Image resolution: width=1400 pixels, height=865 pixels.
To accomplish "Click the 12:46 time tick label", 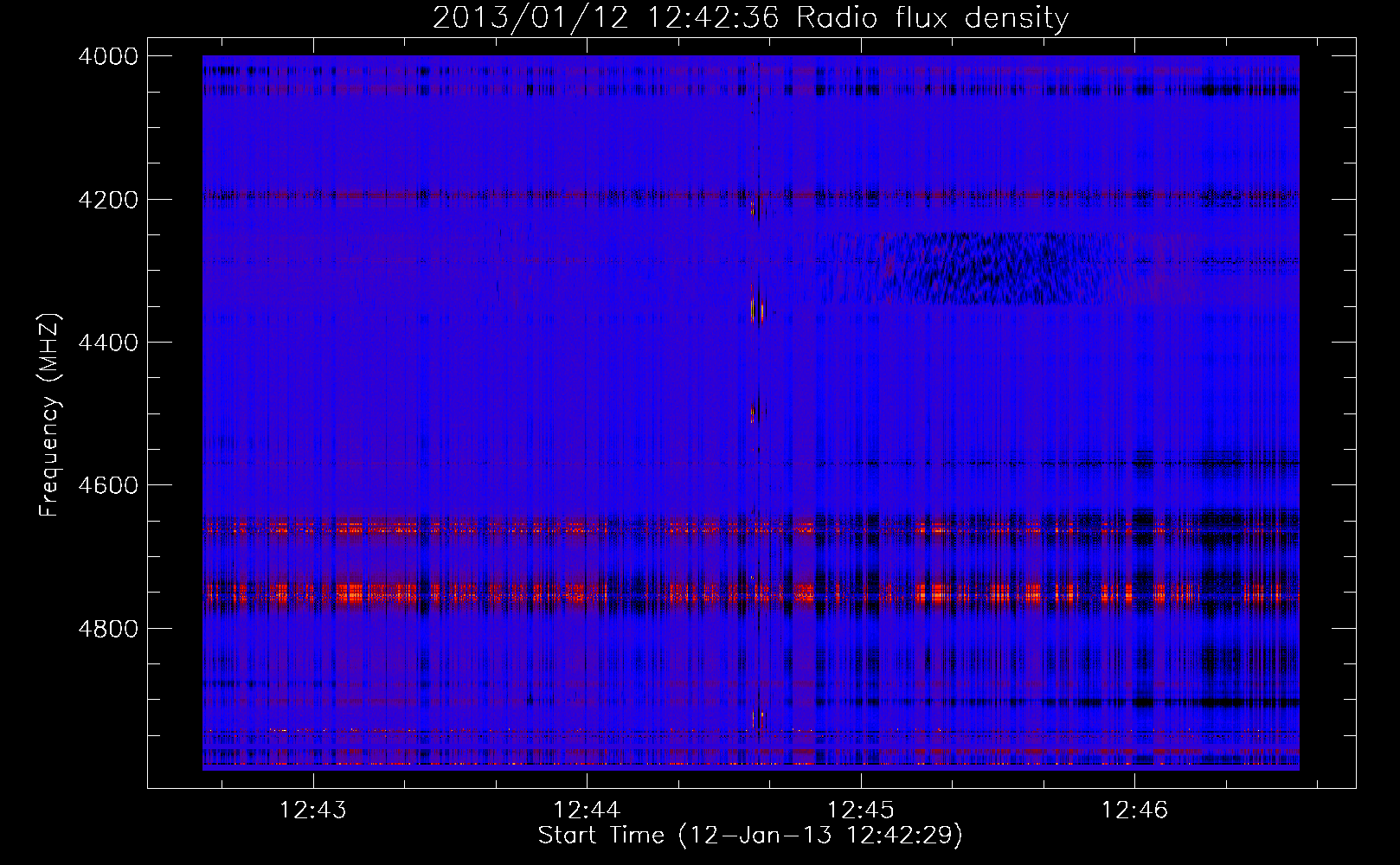I will [x=1134, y=810].
